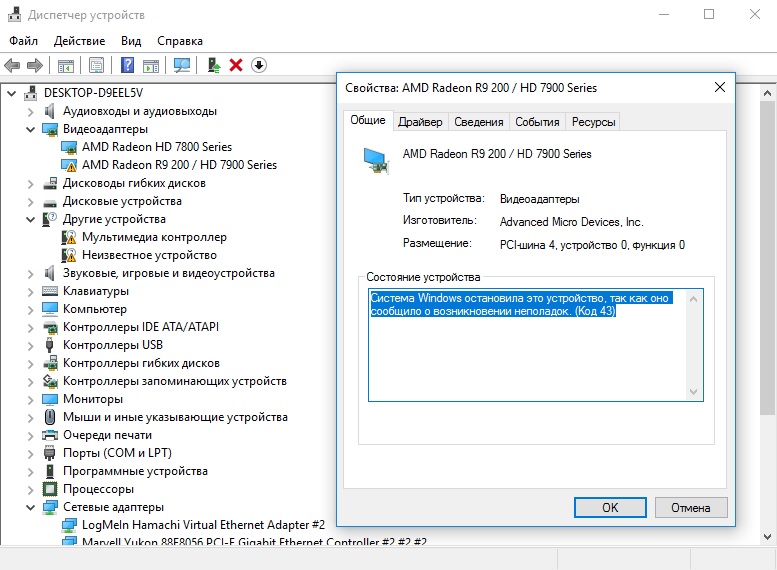Click the Мультимедиа контроллер warning icon

69,237
